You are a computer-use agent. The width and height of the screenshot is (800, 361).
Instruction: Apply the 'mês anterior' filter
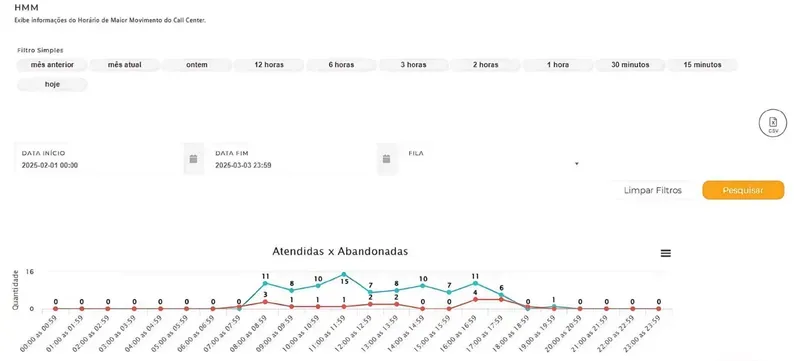point(52,65)
